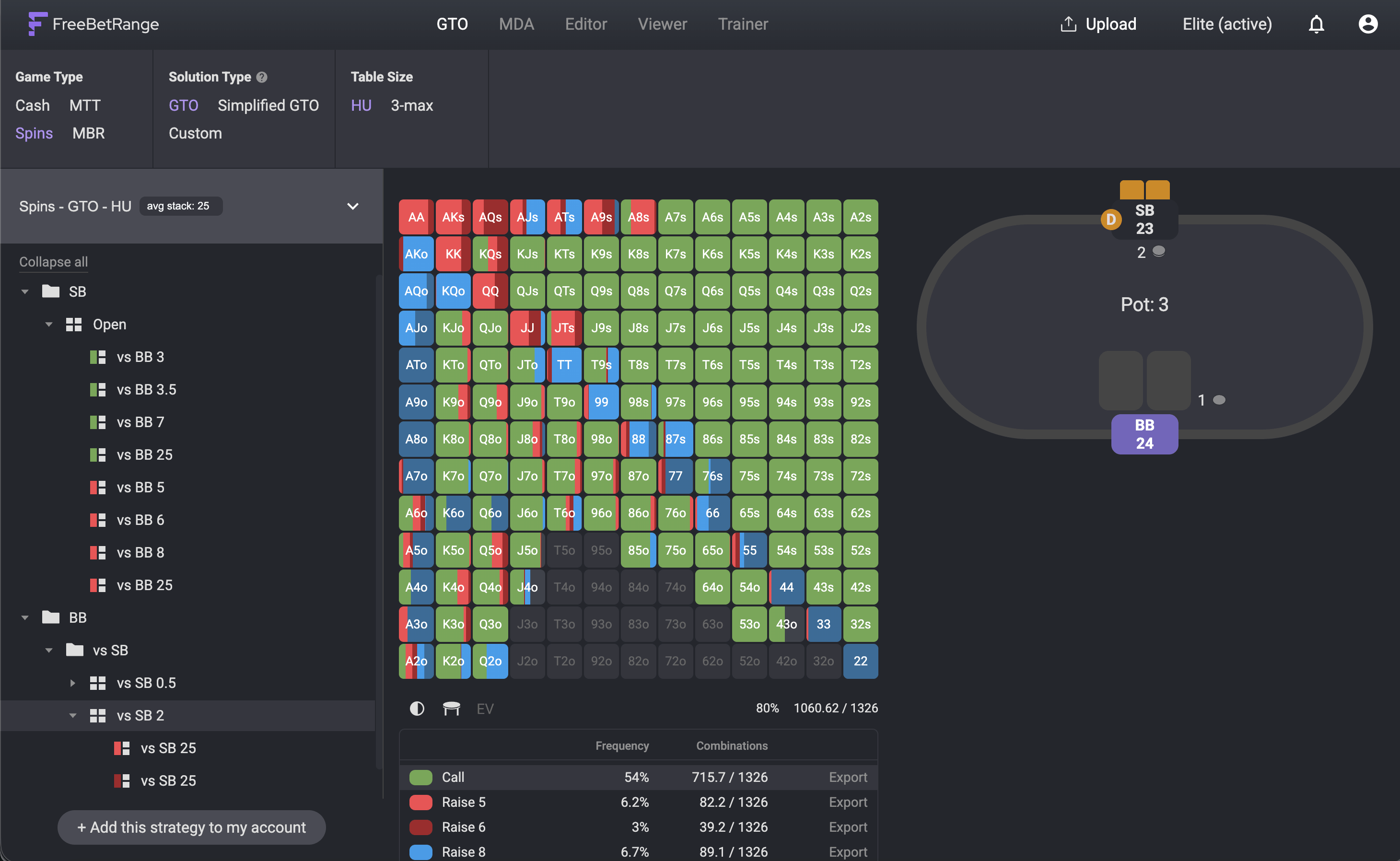Expand the vs SB 0.5 tree node

click(73, 683)
